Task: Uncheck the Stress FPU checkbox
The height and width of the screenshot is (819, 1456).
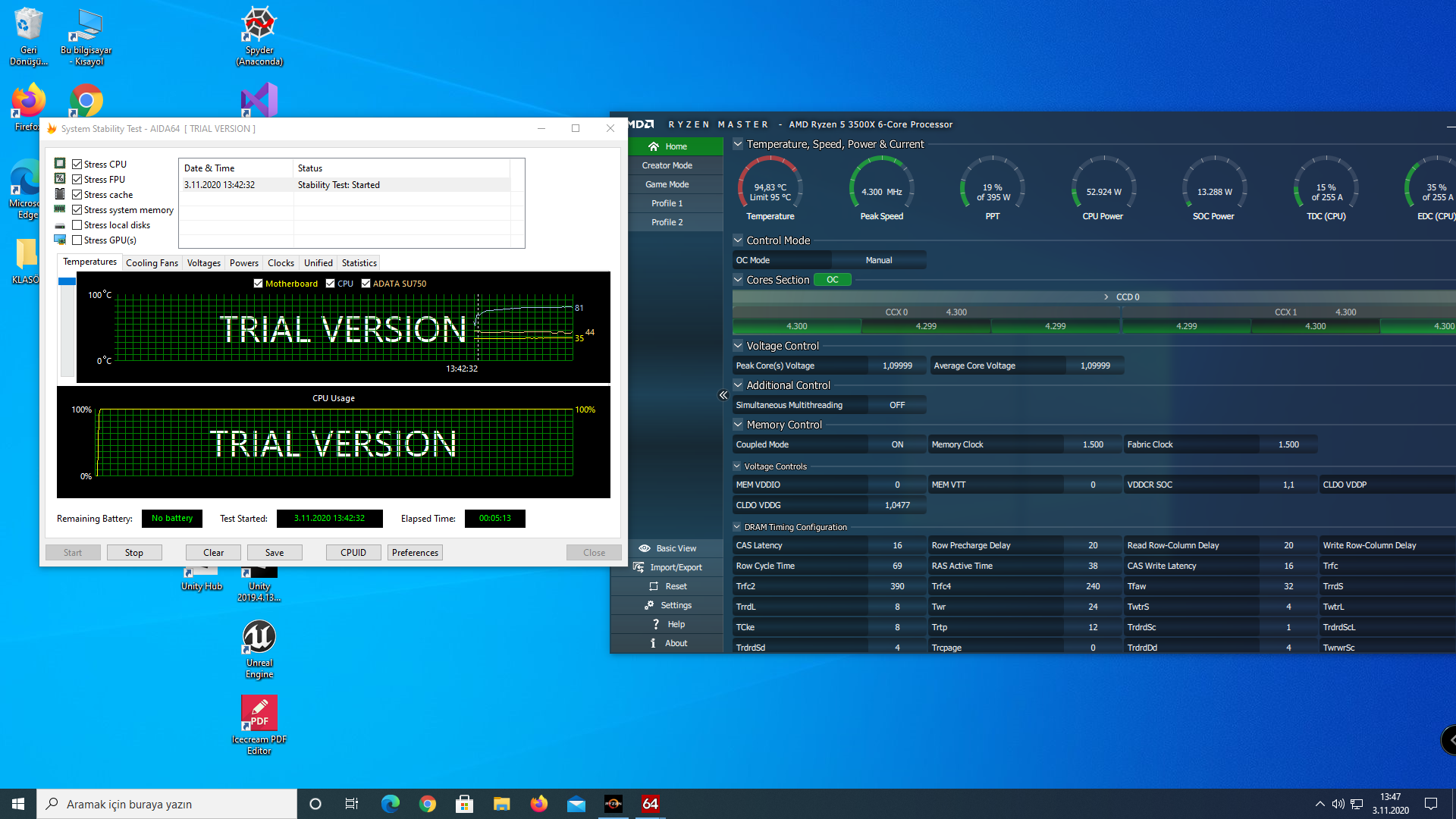Action: point(77,180)
